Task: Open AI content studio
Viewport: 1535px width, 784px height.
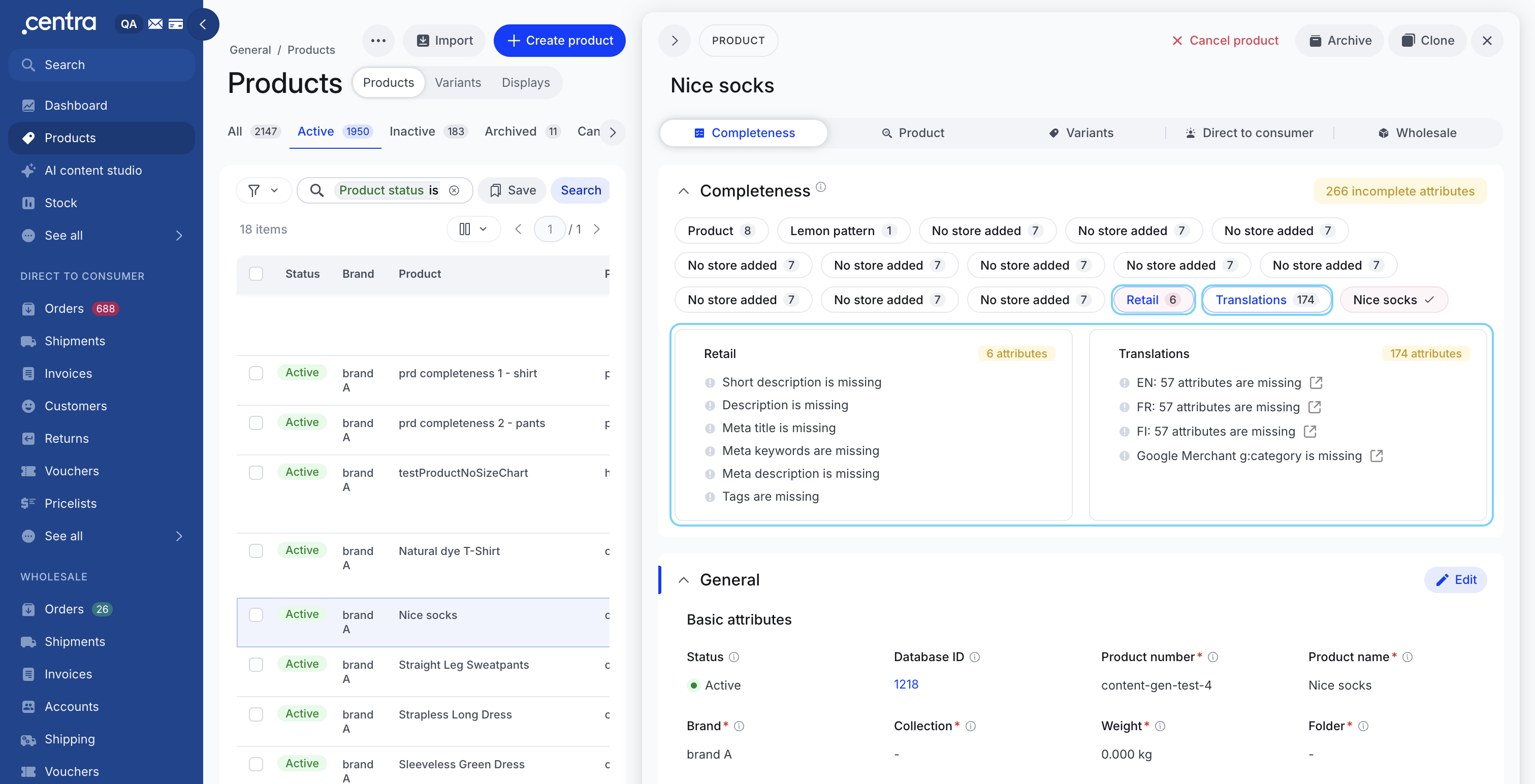Action: pyautogui.click(x=101, y=171)
